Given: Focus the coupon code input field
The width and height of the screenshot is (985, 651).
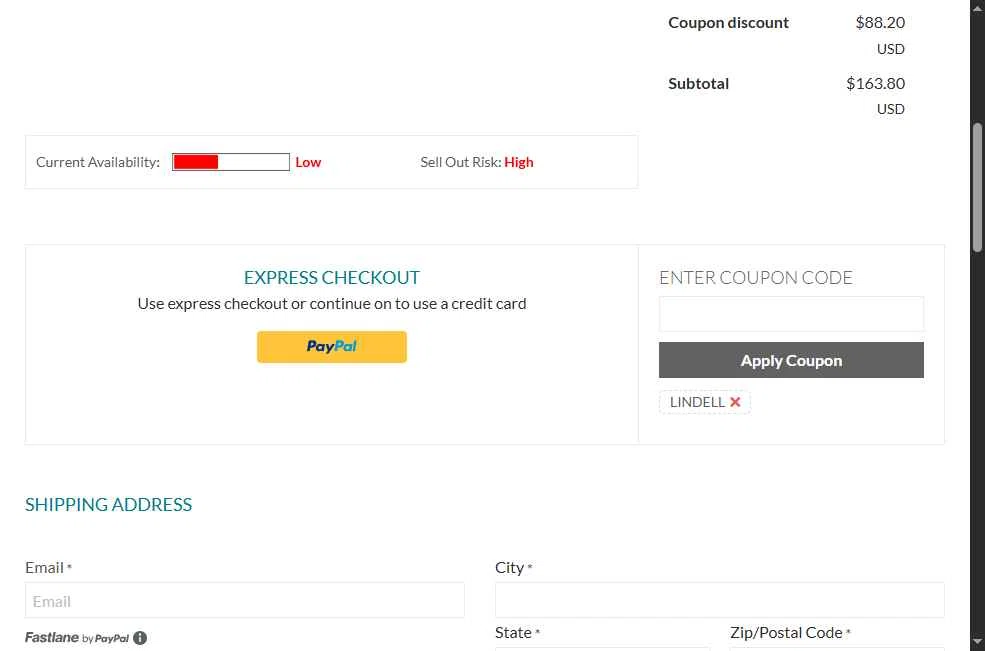Looking at the screenshot, I should tap(791, 314).
